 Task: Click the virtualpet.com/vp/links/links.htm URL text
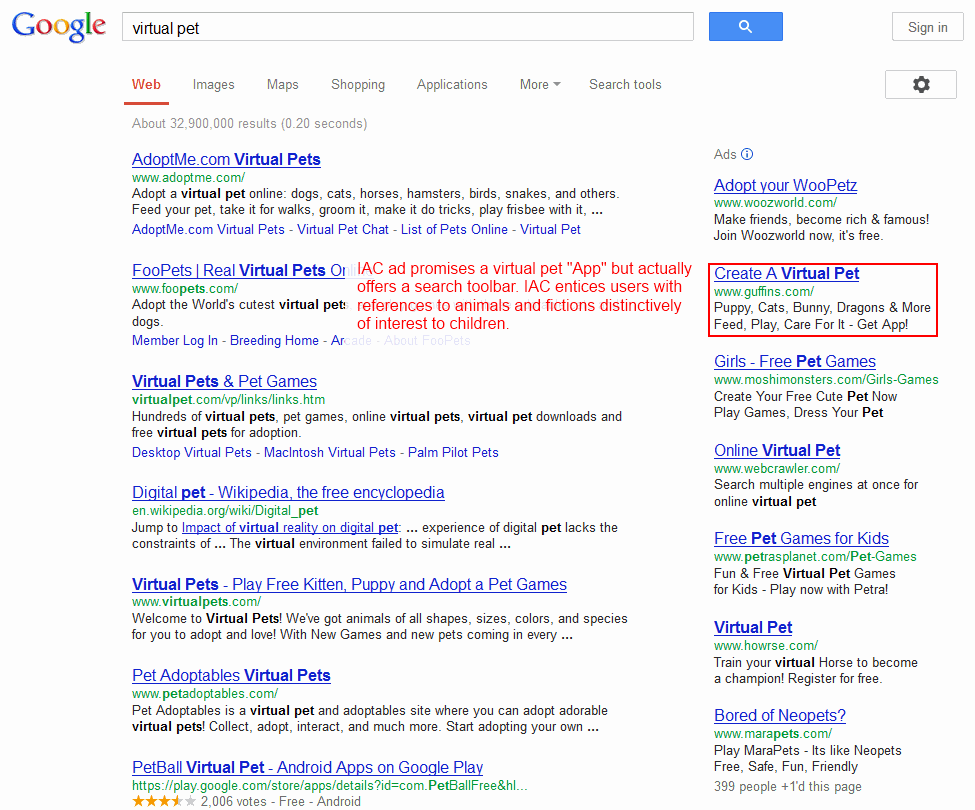[x=228, y=400]
